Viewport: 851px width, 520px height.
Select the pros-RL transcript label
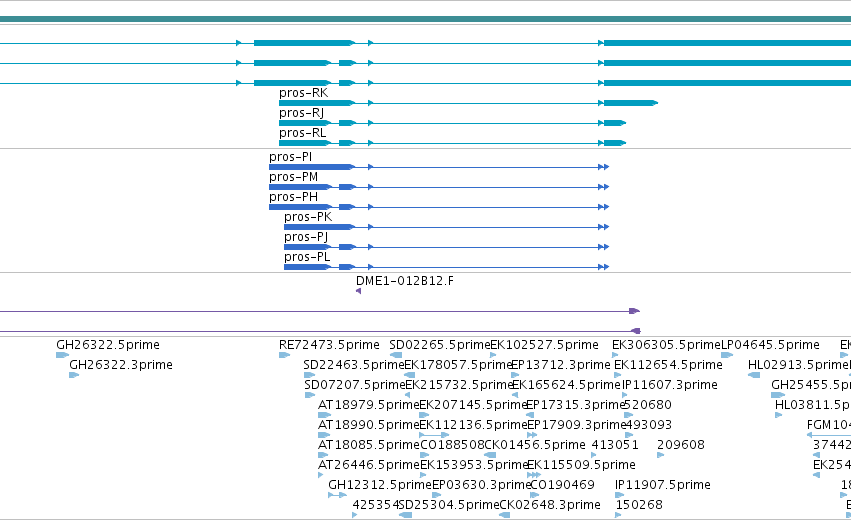pos(302,133)
